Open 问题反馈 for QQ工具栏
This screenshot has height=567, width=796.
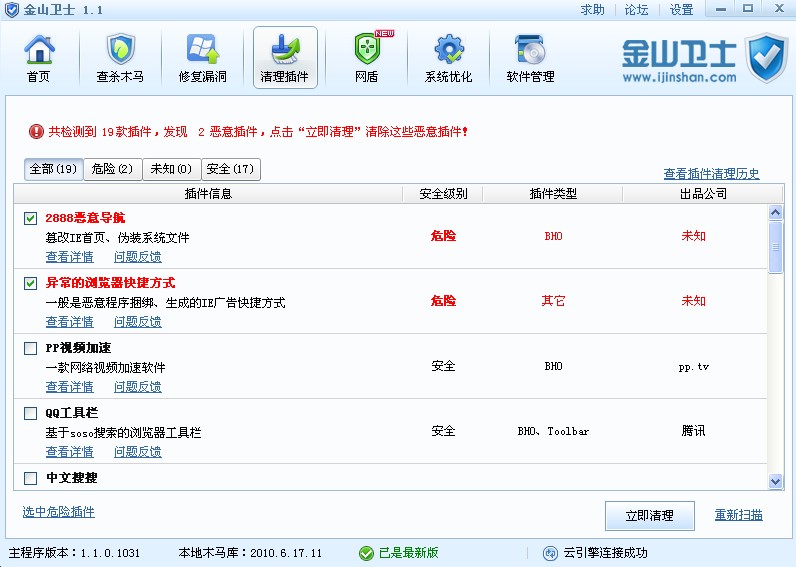(138, 452)
